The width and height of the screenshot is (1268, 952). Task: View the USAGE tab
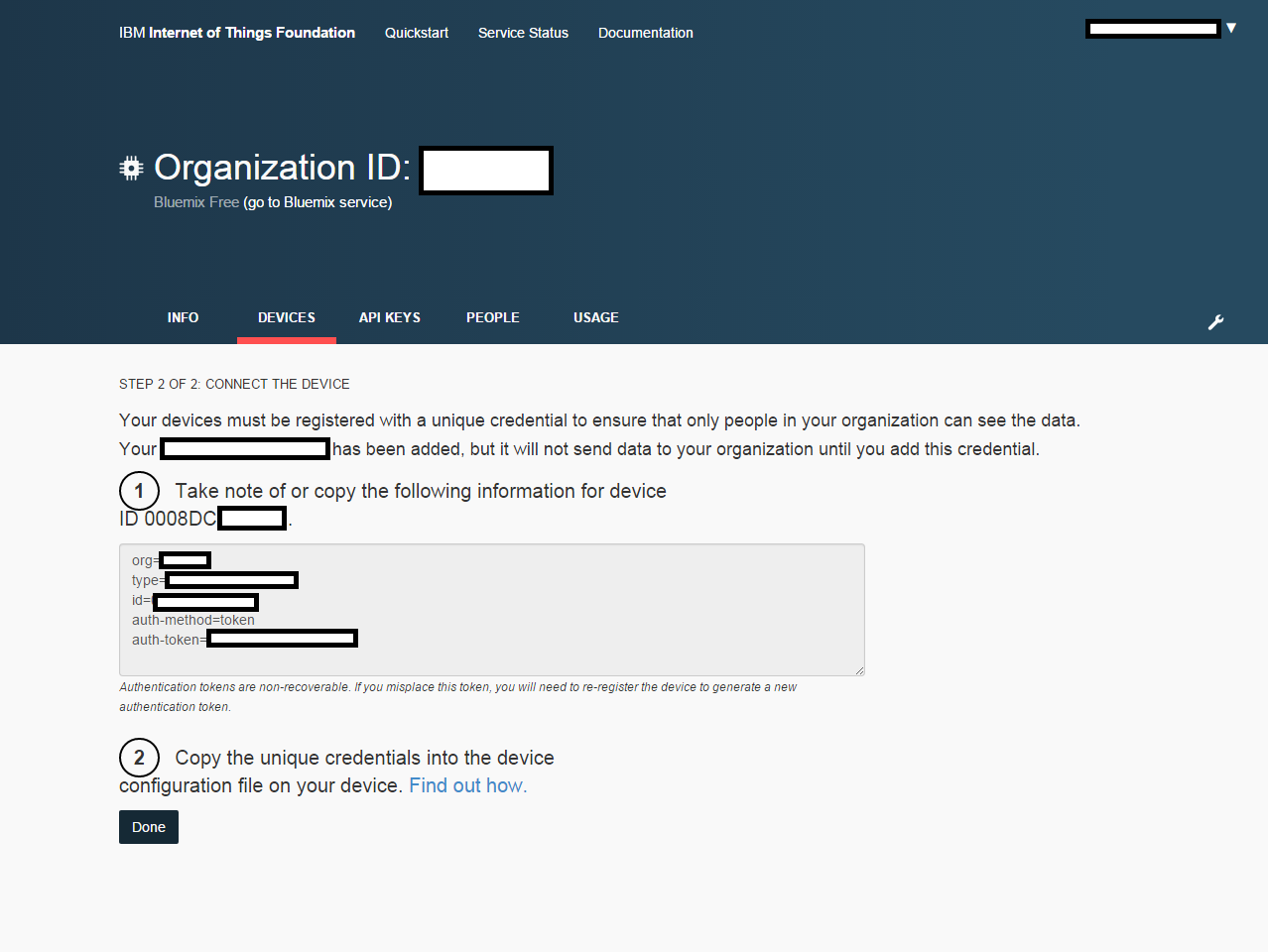click(596, 317)
